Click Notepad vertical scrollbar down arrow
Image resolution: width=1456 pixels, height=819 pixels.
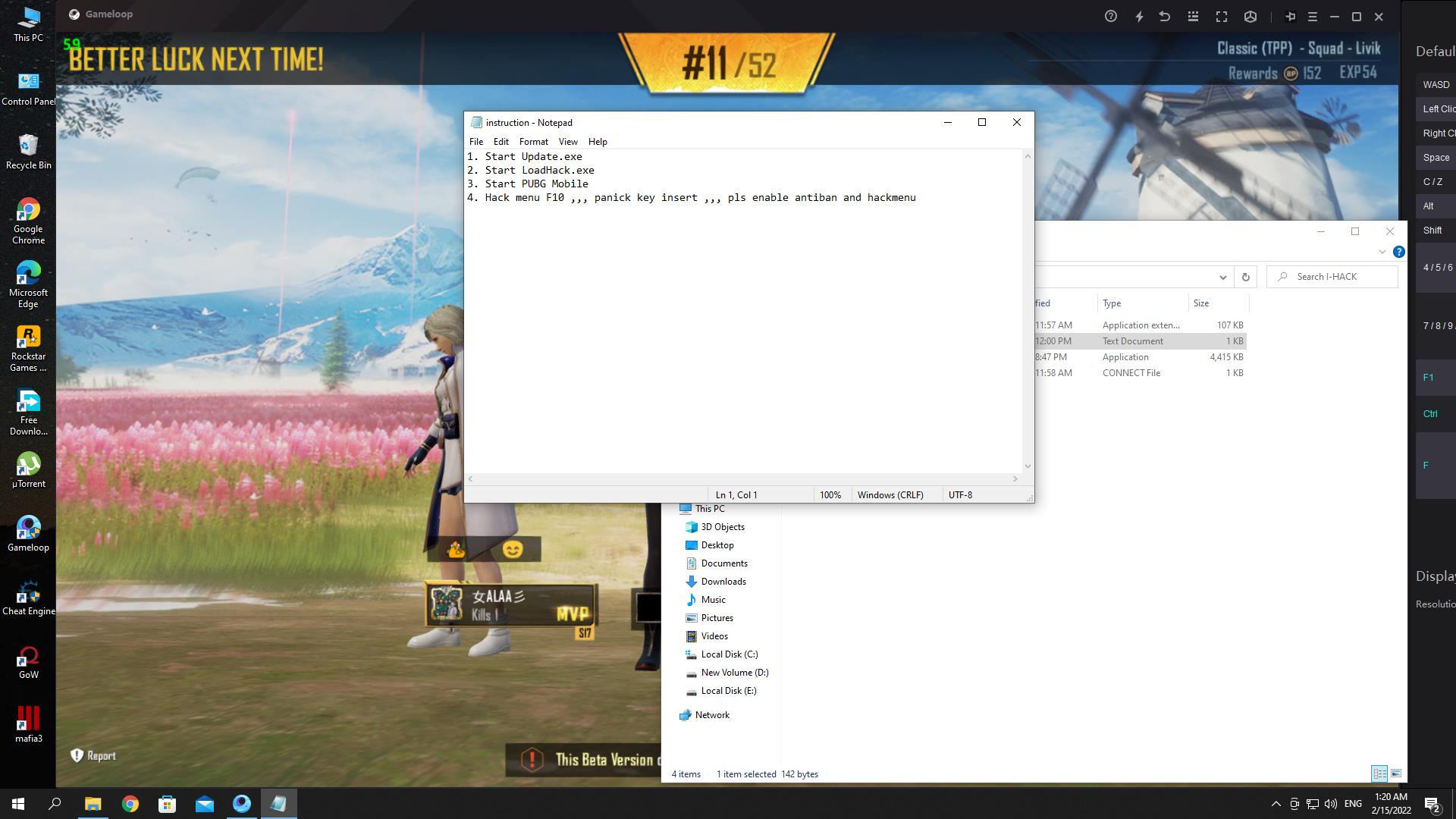point(1028,466)
